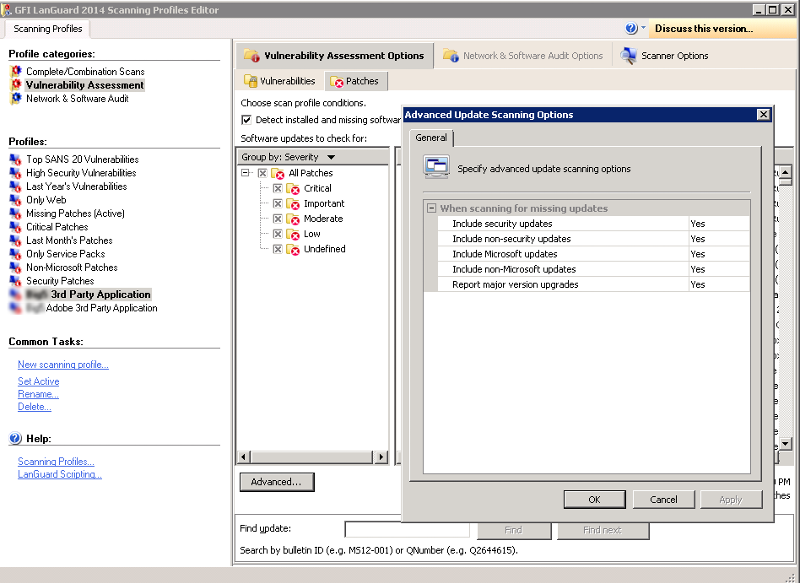Change the Include non-Microsoft updates Yes value
This screenshot has width=800, height=583.
click(719, 269)
